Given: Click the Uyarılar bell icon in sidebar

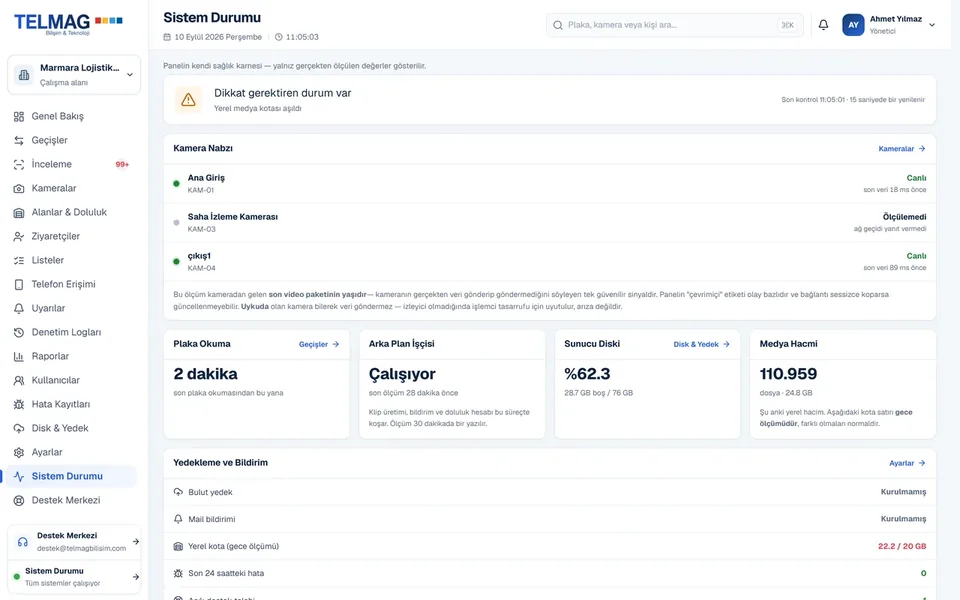Looking at the screenshot, I should coord(19,309).
